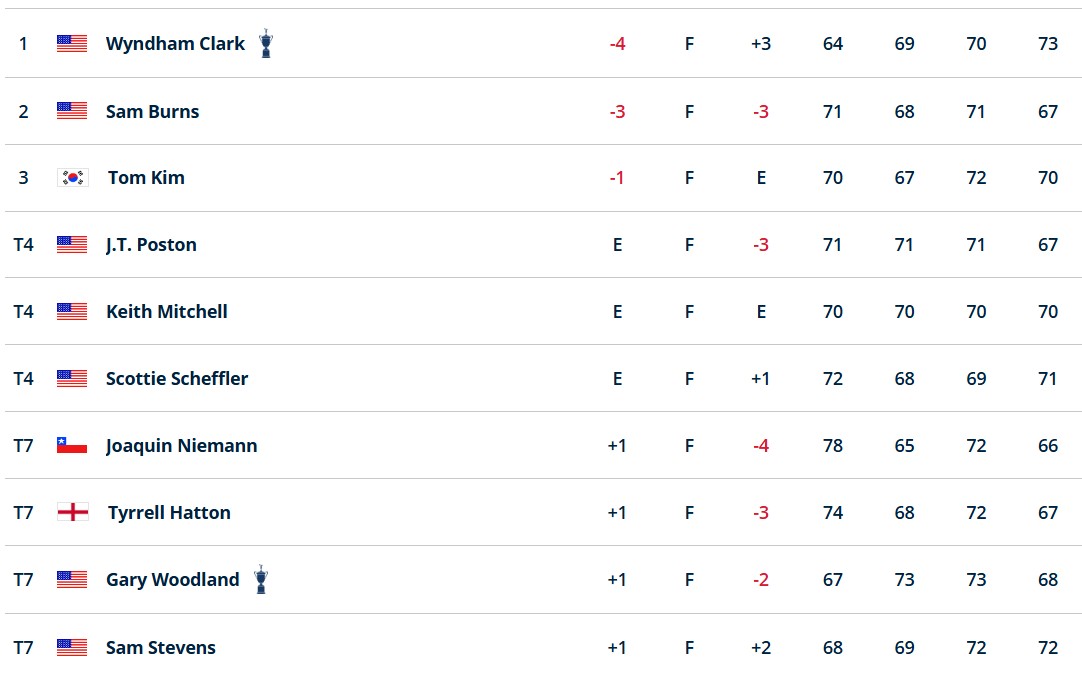Click Joaquin Niemann's name
This screenshot has height=682, width=1082.
pos(181,446)
